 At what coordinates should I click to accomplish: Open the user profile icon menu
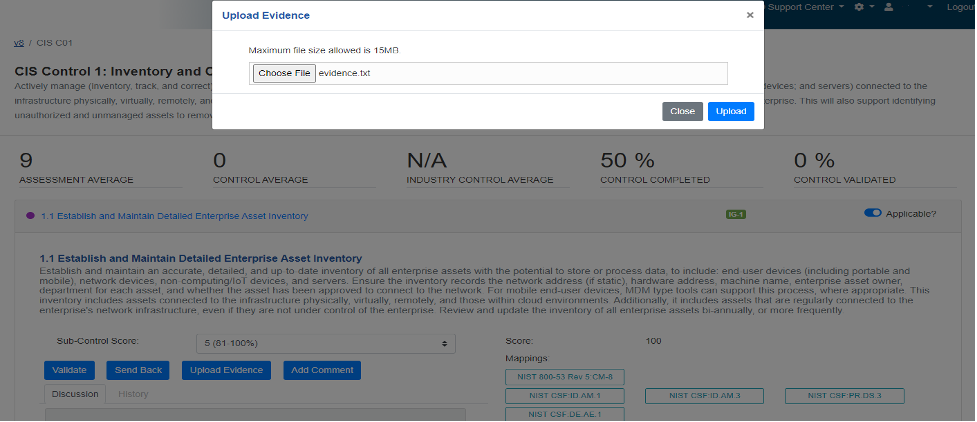pos(888,7)
